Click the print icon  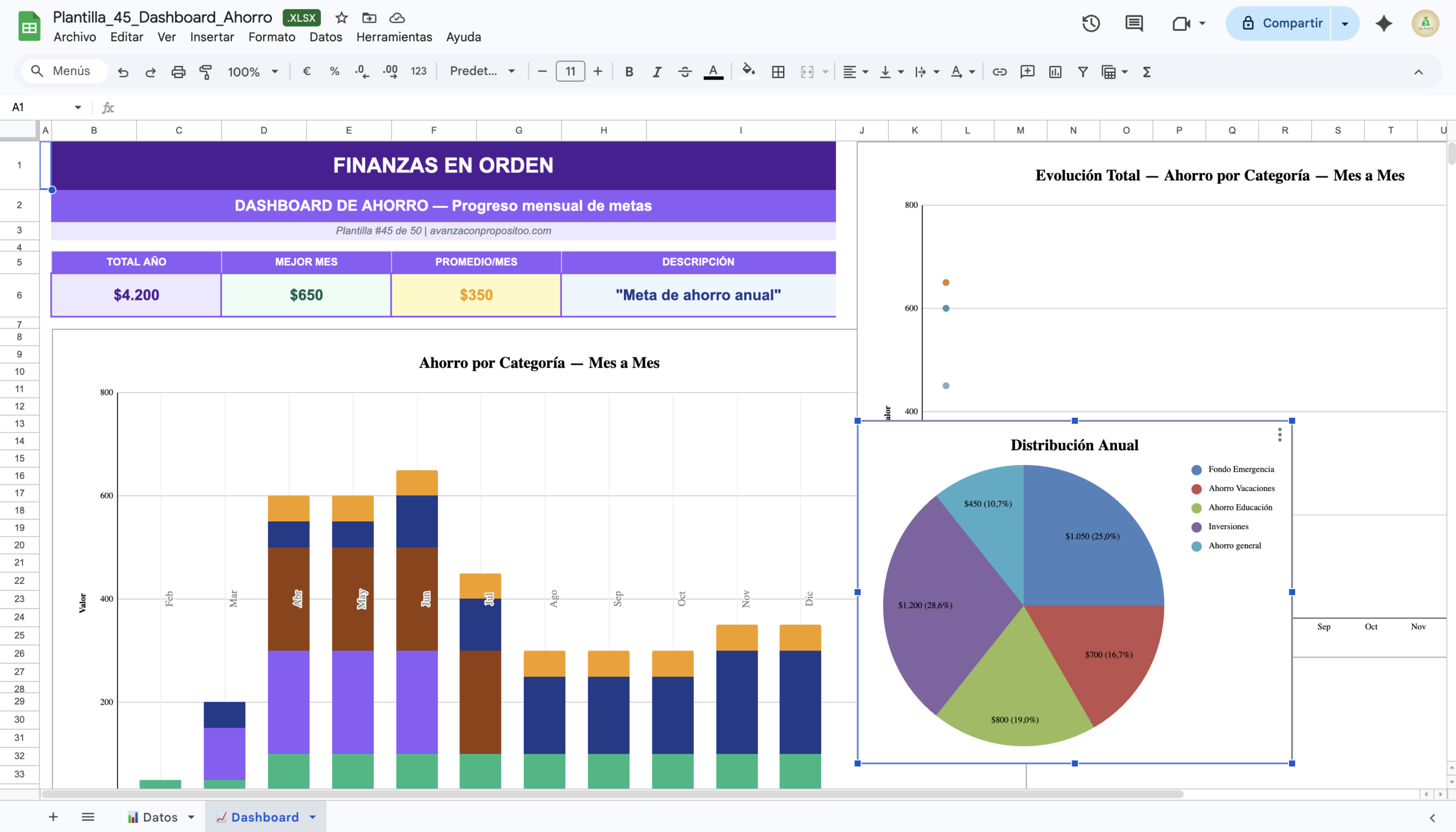tap(178, 72)
